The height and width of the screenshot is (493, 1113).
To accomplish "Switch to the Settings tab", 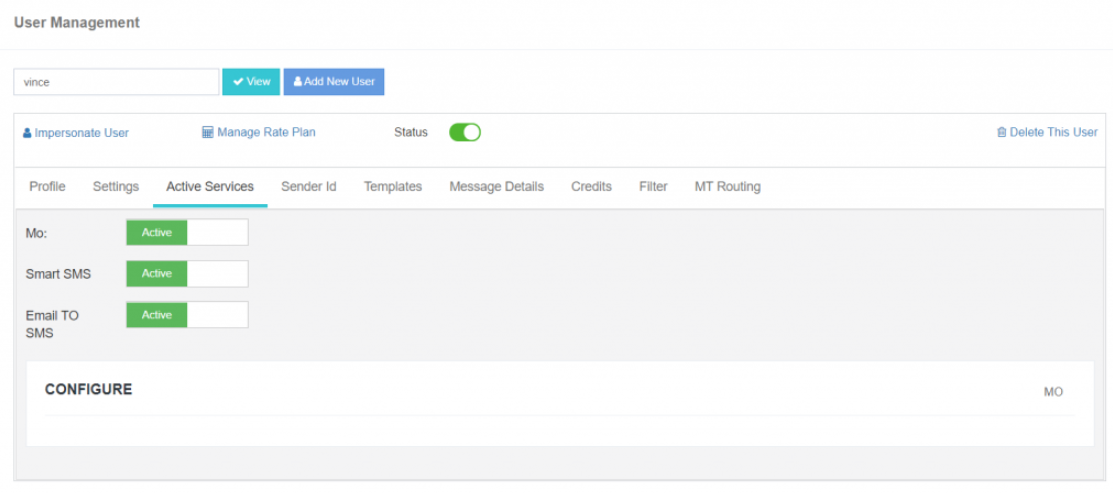I will pos(116,187).
